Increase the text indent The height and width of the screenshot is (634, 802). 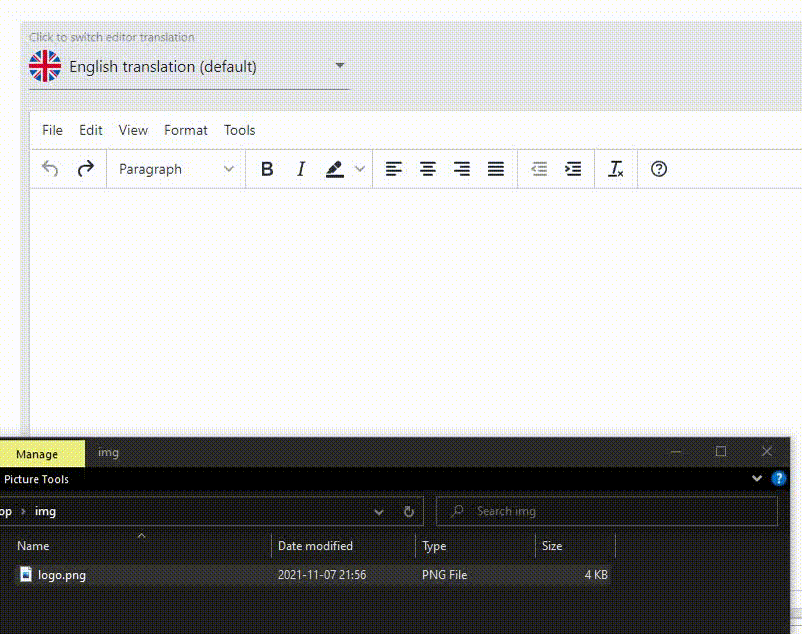tap(573, 168)
